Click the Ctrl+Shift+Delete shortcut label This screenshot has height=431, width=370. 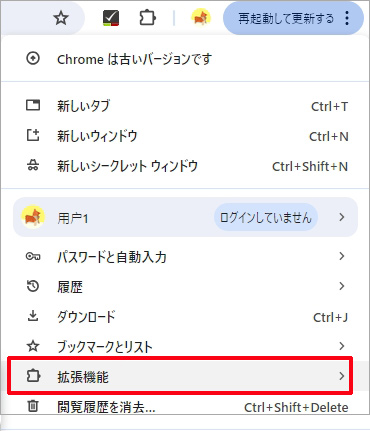[296, 407]
